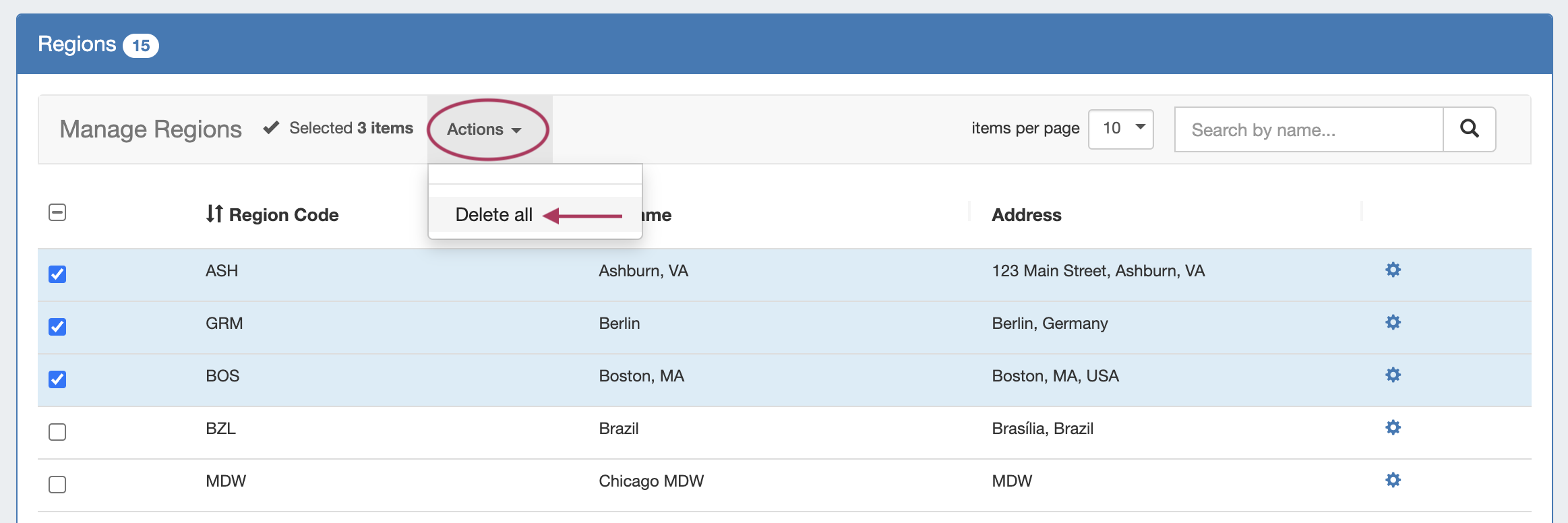Open settings gear for GRM region
The image size is (1568, 523).
pos(1393,323)
